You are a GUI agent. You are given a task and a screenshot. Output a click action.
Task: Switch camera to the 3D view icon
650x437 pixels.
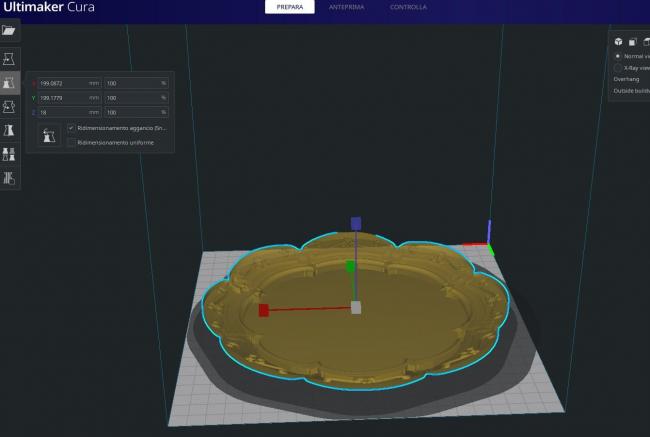pos(618,41)
